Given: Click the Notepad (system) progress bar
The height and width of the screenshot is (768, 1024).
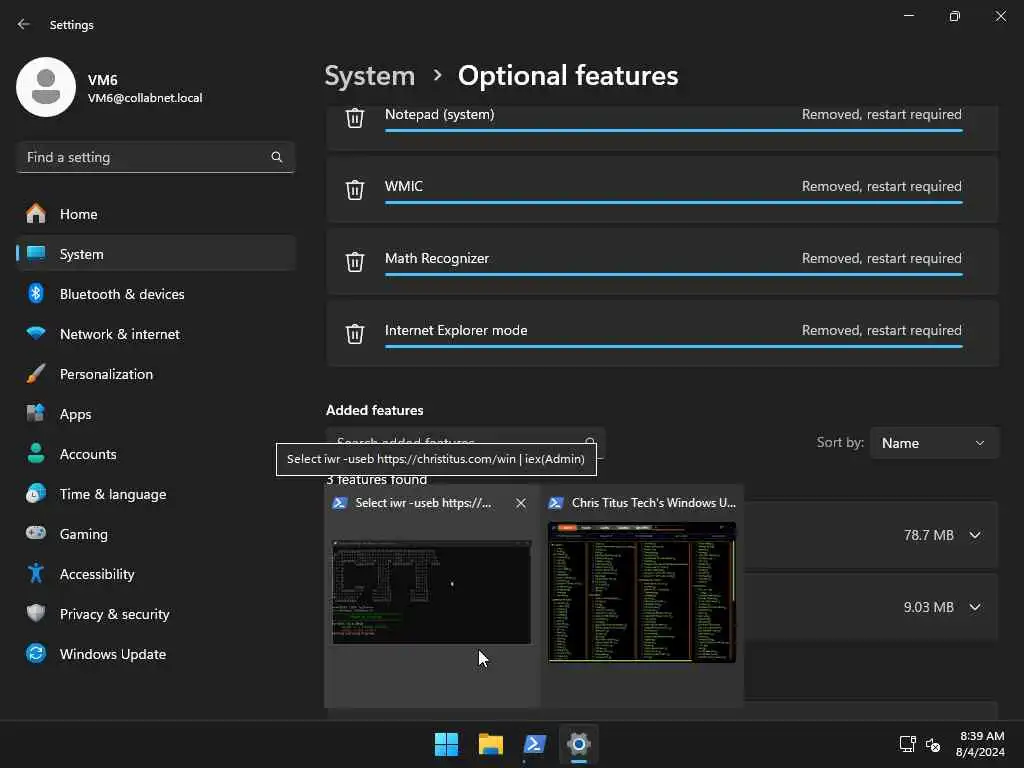Looking at the screenshot, I should click(x=674, y=131).
